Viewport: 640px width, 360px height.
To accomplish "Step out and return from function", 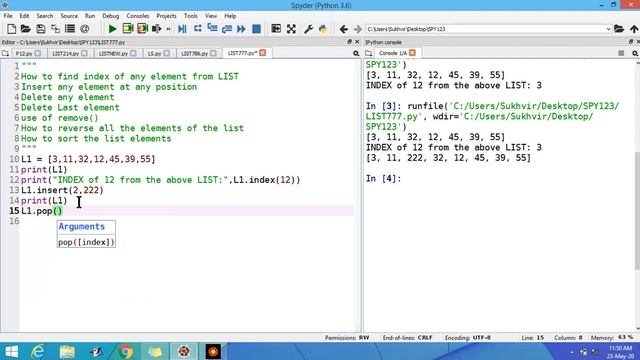I will 227,29.
